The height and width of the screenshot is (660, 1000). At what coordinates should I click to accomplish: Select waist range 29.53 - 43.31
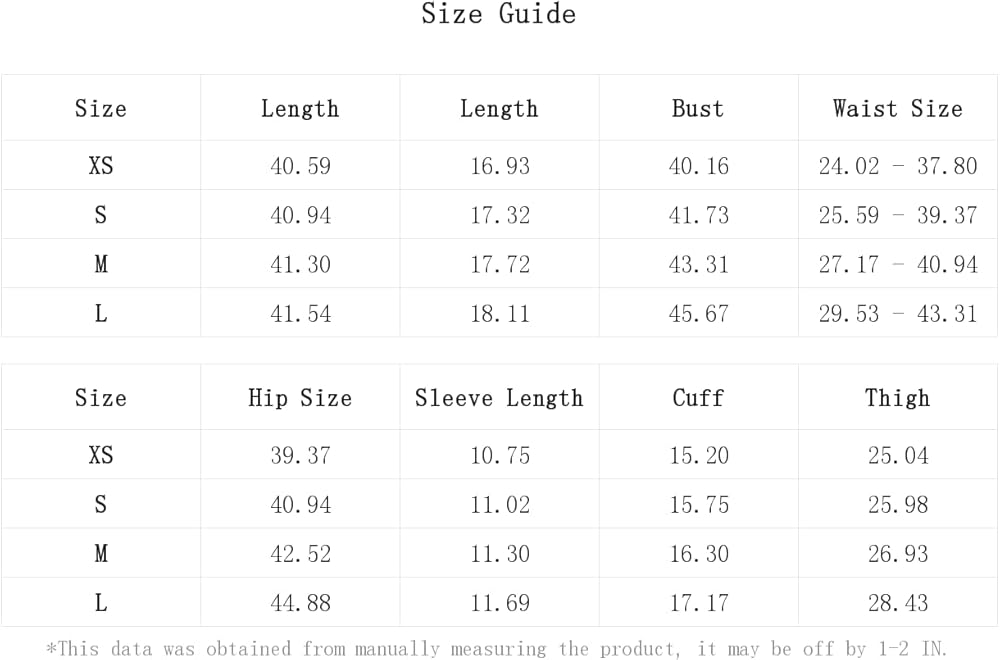click(897, 313)
